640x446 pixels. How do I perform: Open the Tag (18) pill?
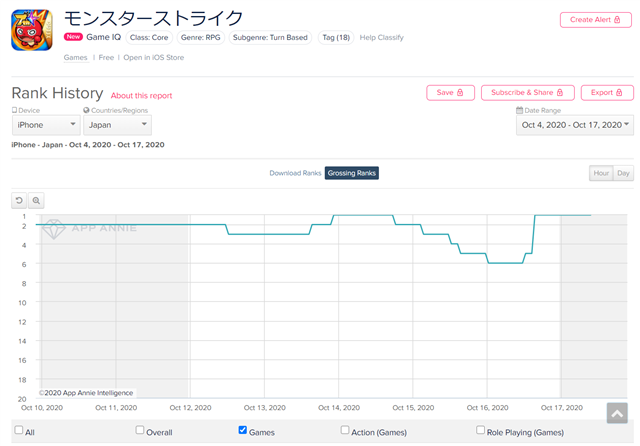pyautogui.click(x=336, y=38)
